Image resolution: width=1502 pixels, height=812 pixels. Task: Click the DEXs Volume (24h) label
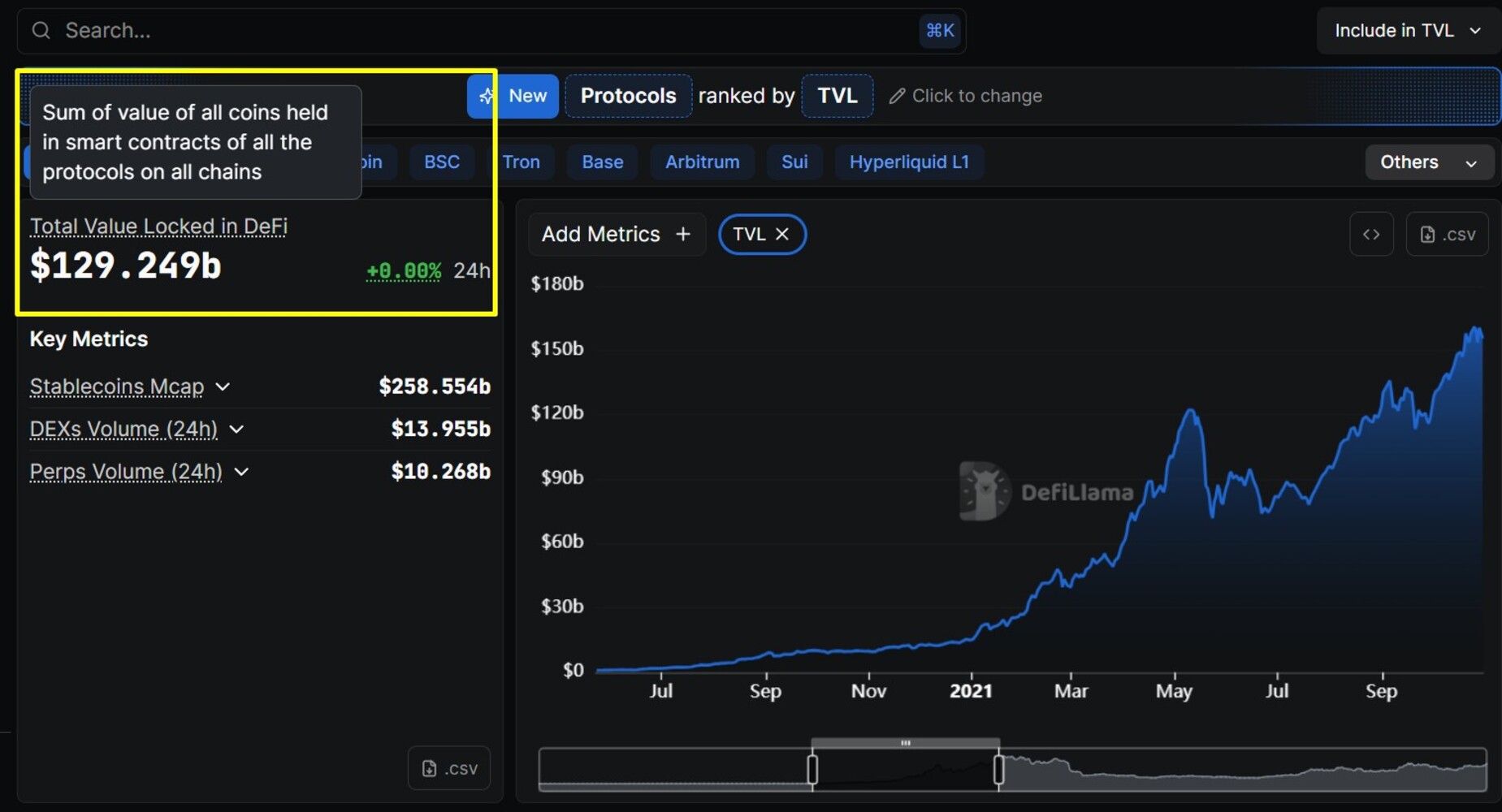(x=123, y=429)
